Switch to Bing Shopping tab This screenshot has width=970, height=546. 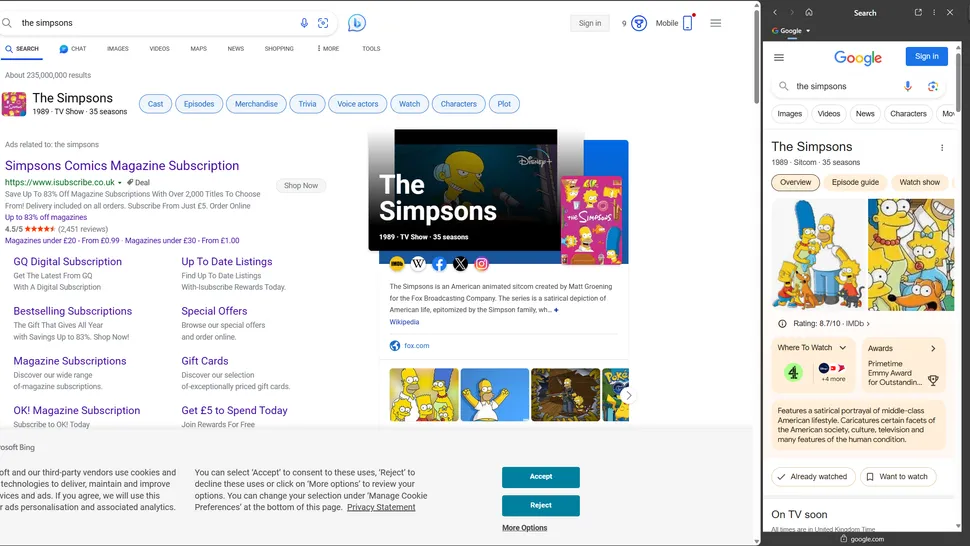pyautogui.click(x=279, y=48)
